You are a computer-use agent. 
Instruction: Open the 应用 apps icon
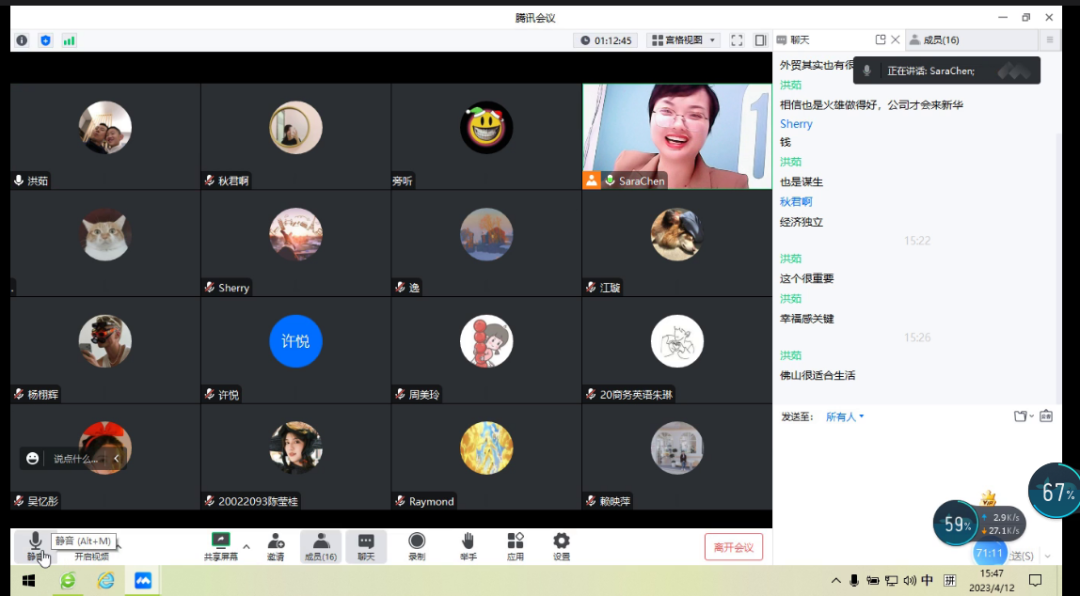click(515, 545)
